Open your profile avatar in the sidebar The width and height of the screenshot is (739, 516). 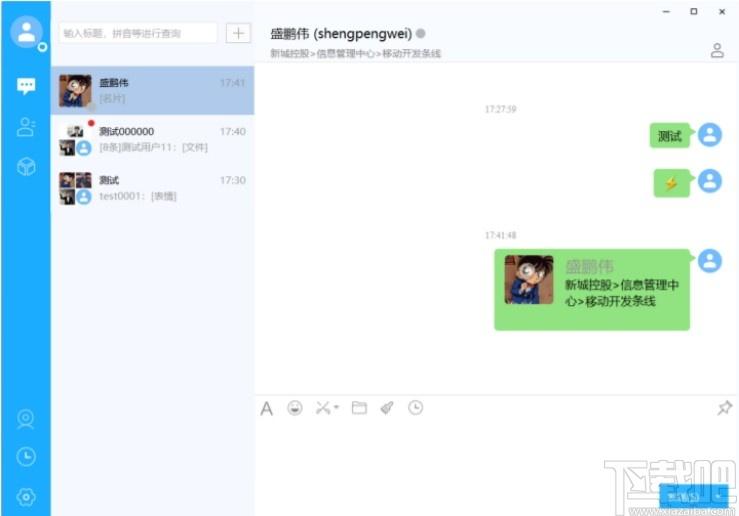pyautogui.click(x=26, y=32)
